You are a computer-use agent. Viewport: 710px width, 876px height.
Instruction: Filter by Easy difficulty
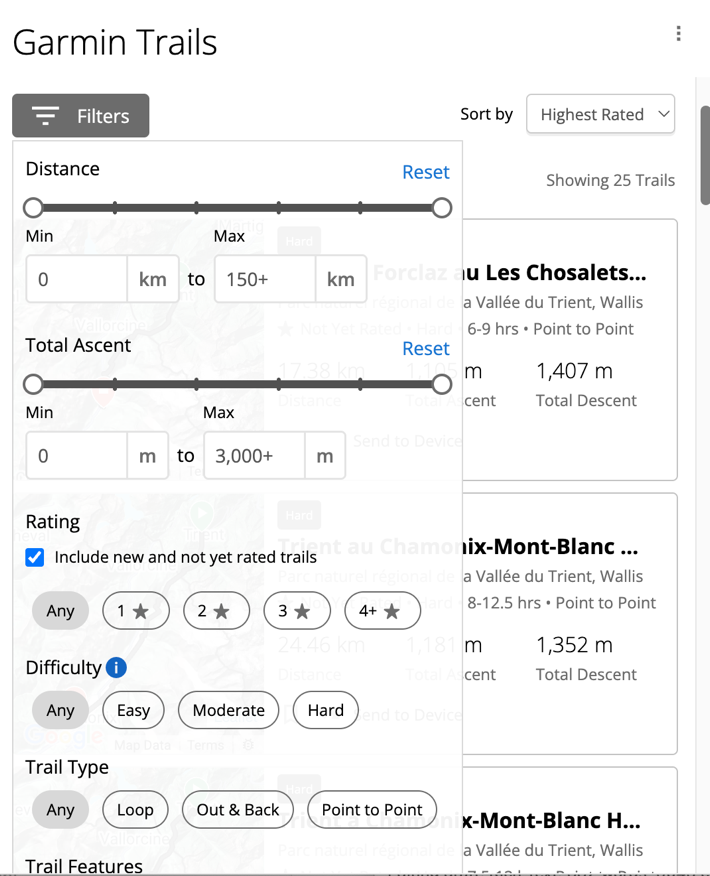coord(134,710)
